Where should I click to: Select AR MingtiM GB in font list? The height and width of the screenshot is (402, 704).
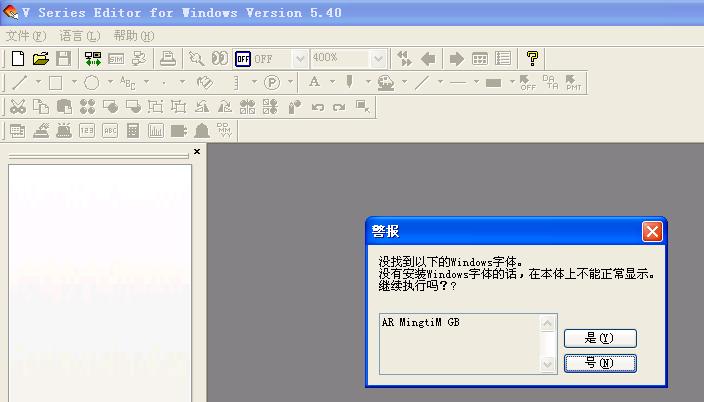(421, 323)
